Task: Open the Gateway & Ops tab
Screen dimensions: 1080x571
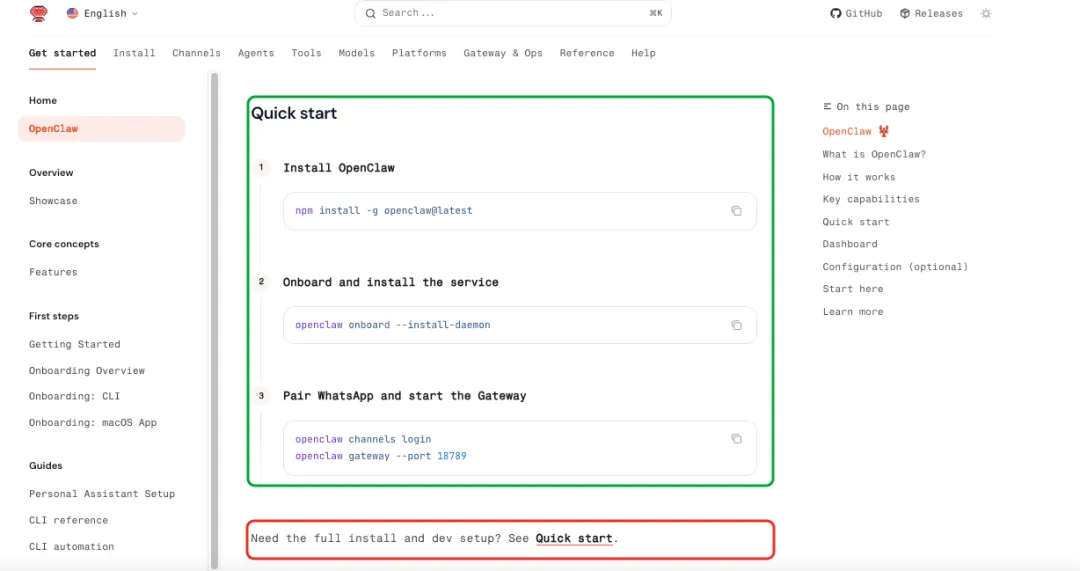Action: point(503,53)
